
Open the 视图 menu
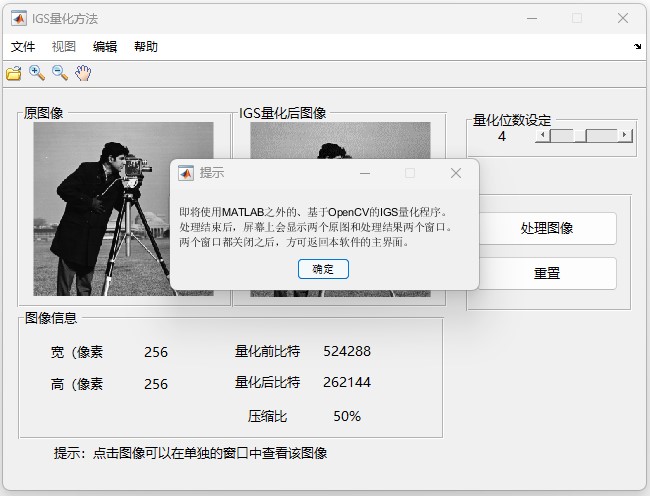[63, 46]
